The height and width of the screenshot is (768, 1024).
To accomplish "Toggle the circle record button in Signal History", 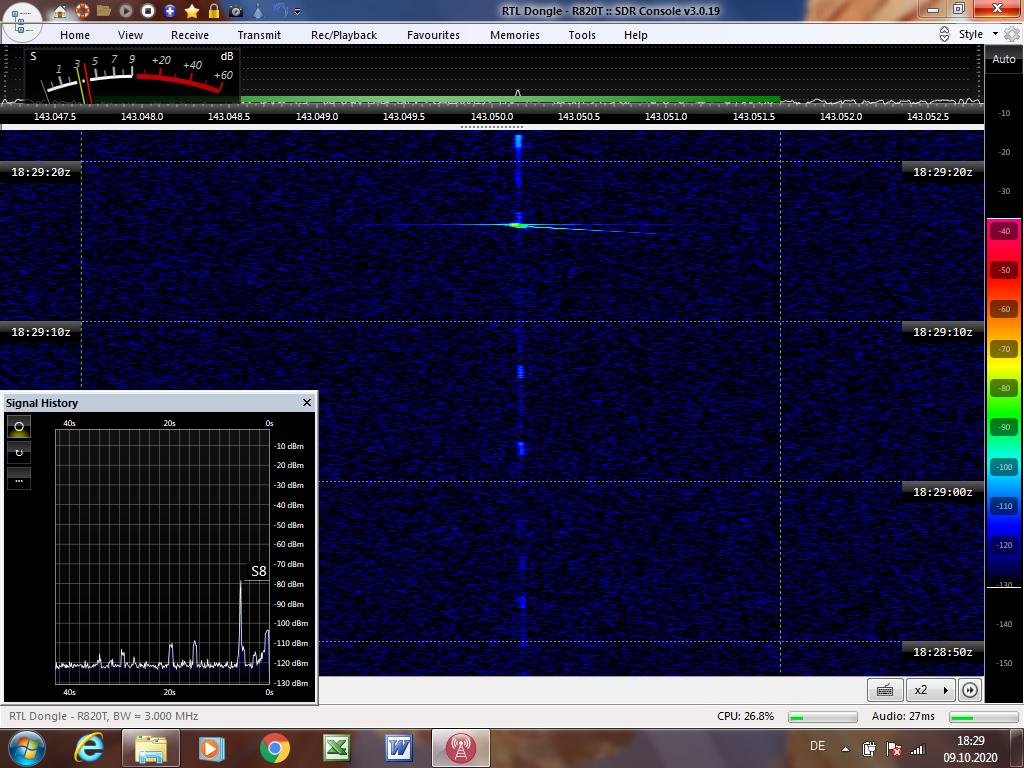I will [19, 427].
